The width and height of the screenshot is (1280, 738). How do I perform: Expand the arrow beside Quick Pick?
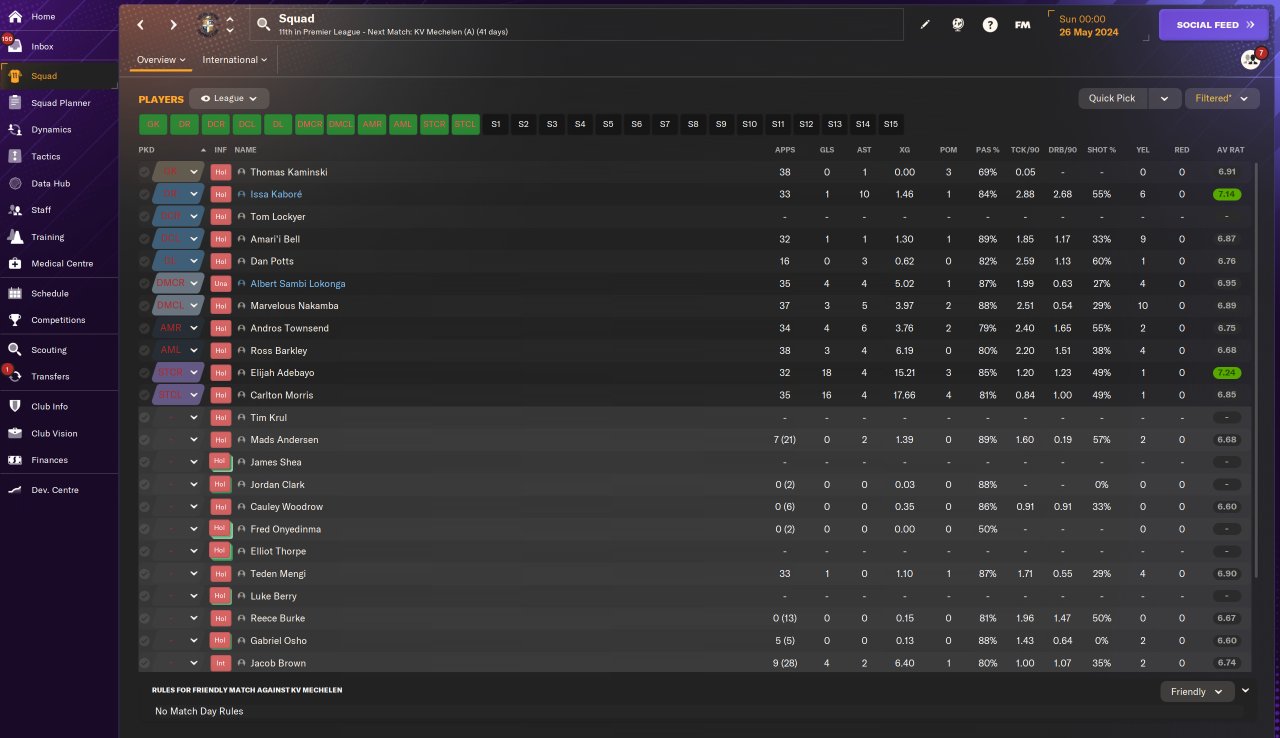(1164, 99)
